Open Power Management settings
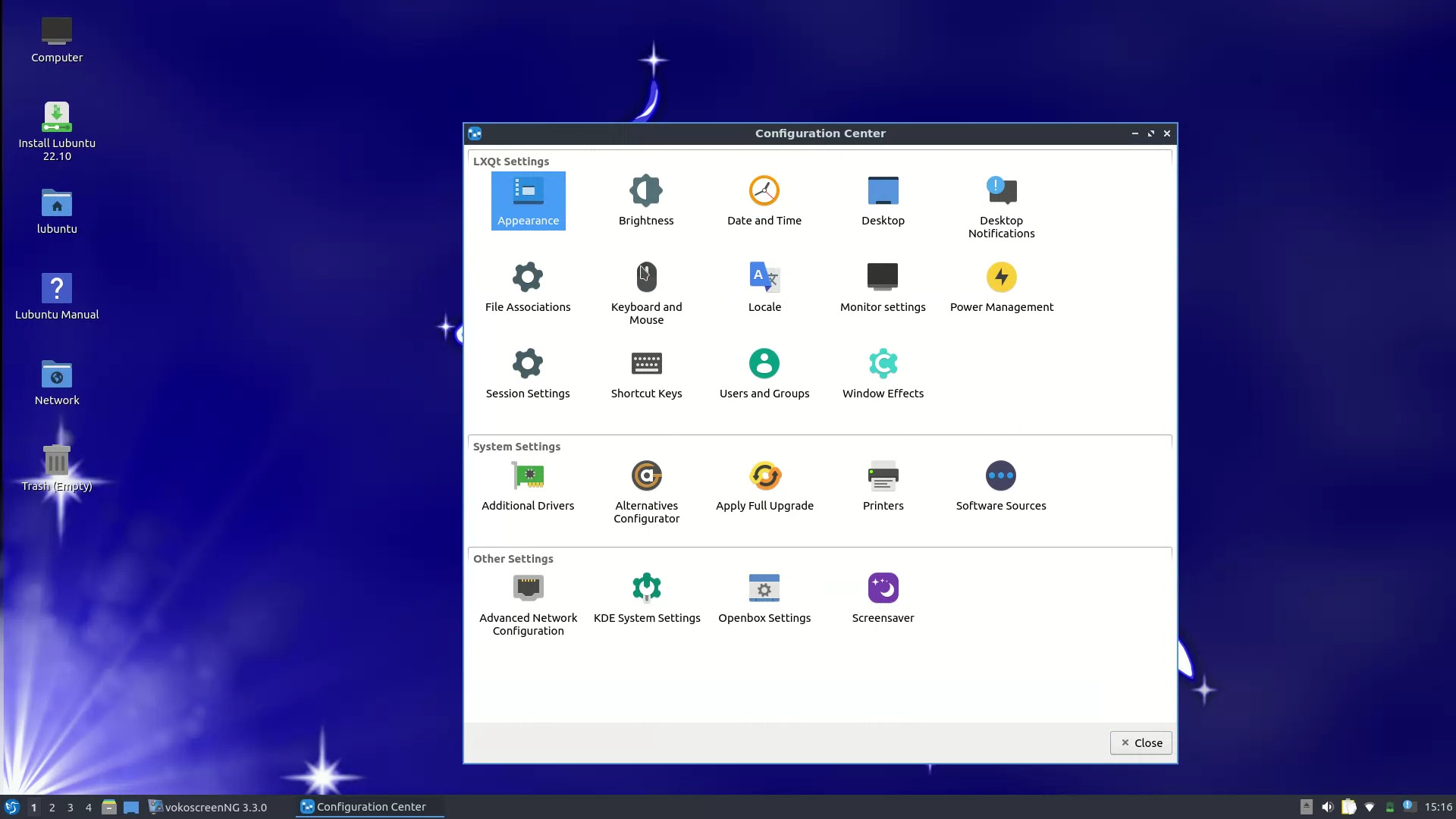This screenshot has width=1456, height=819. 1001,287
